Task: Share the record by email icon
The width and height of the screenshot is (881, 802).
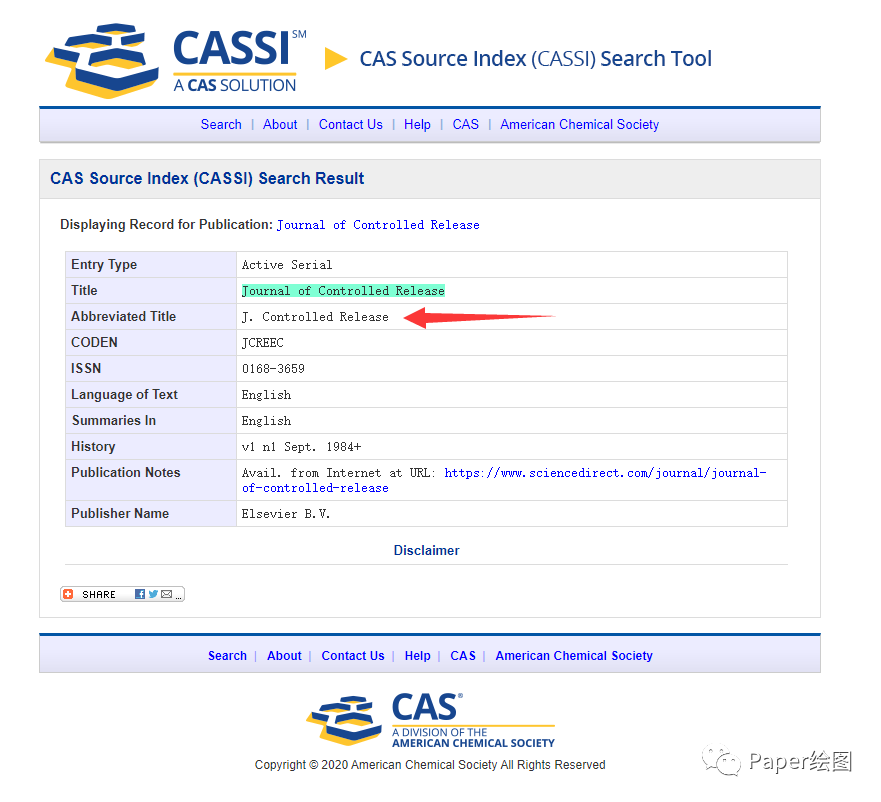Action: [x=166, y=594]
